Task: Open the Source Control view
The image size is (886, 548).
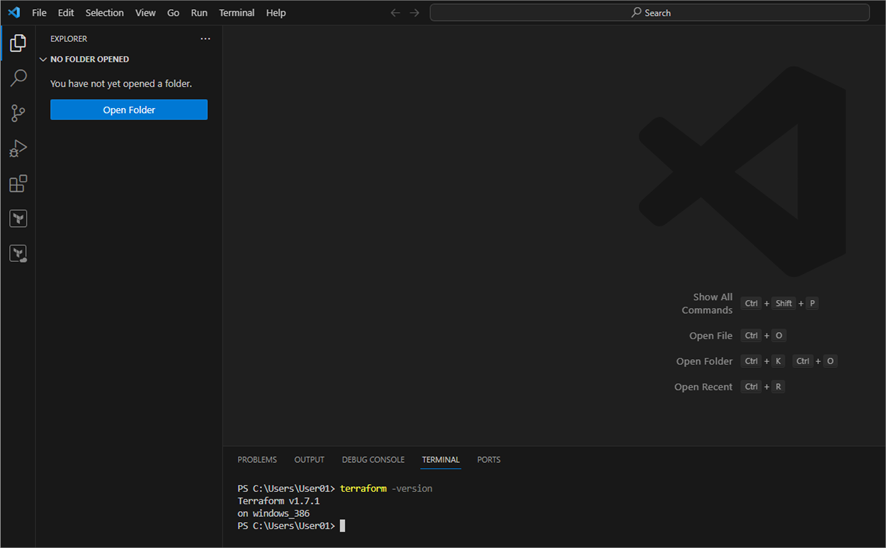Action: point(18,113)
